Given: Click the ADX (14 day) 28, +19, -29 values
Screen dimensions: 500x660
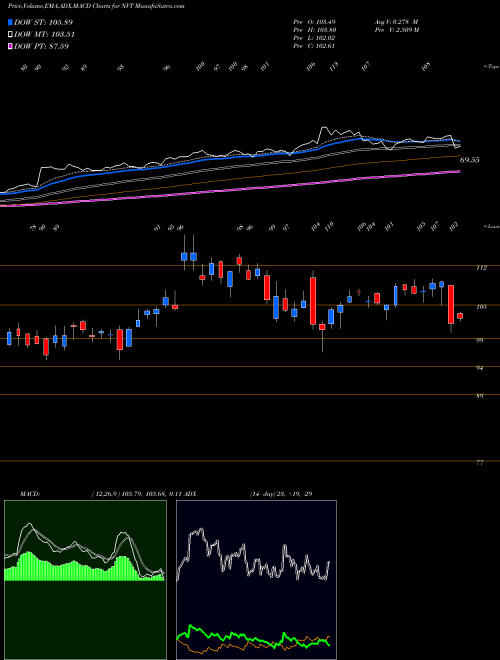Looking at the screenshot, I should click(x=281, y=494).
